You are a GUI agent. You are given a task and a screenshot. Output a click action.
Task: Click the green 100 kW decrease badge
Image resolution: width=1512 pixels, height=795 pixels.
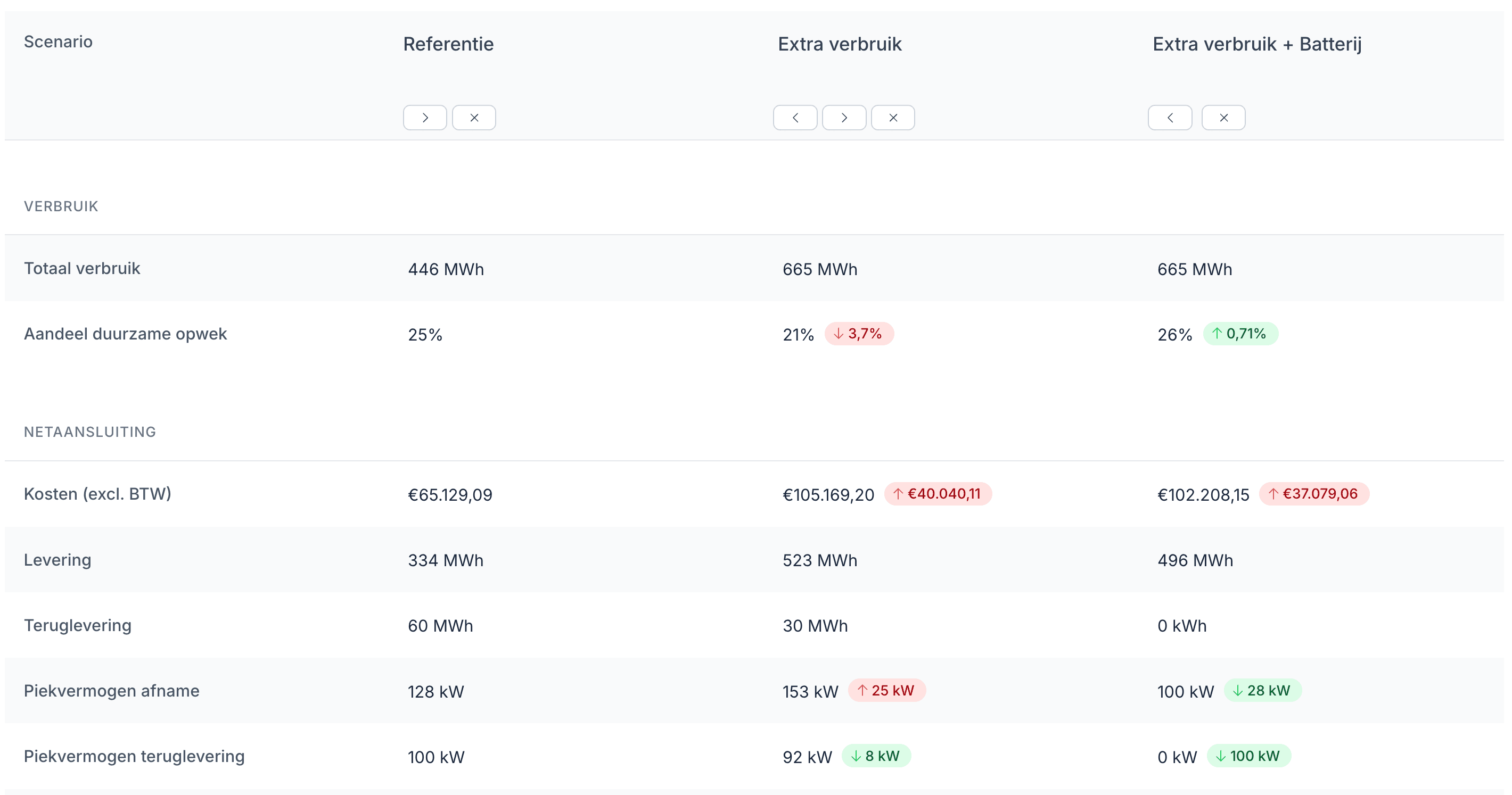click(1248, 756)
